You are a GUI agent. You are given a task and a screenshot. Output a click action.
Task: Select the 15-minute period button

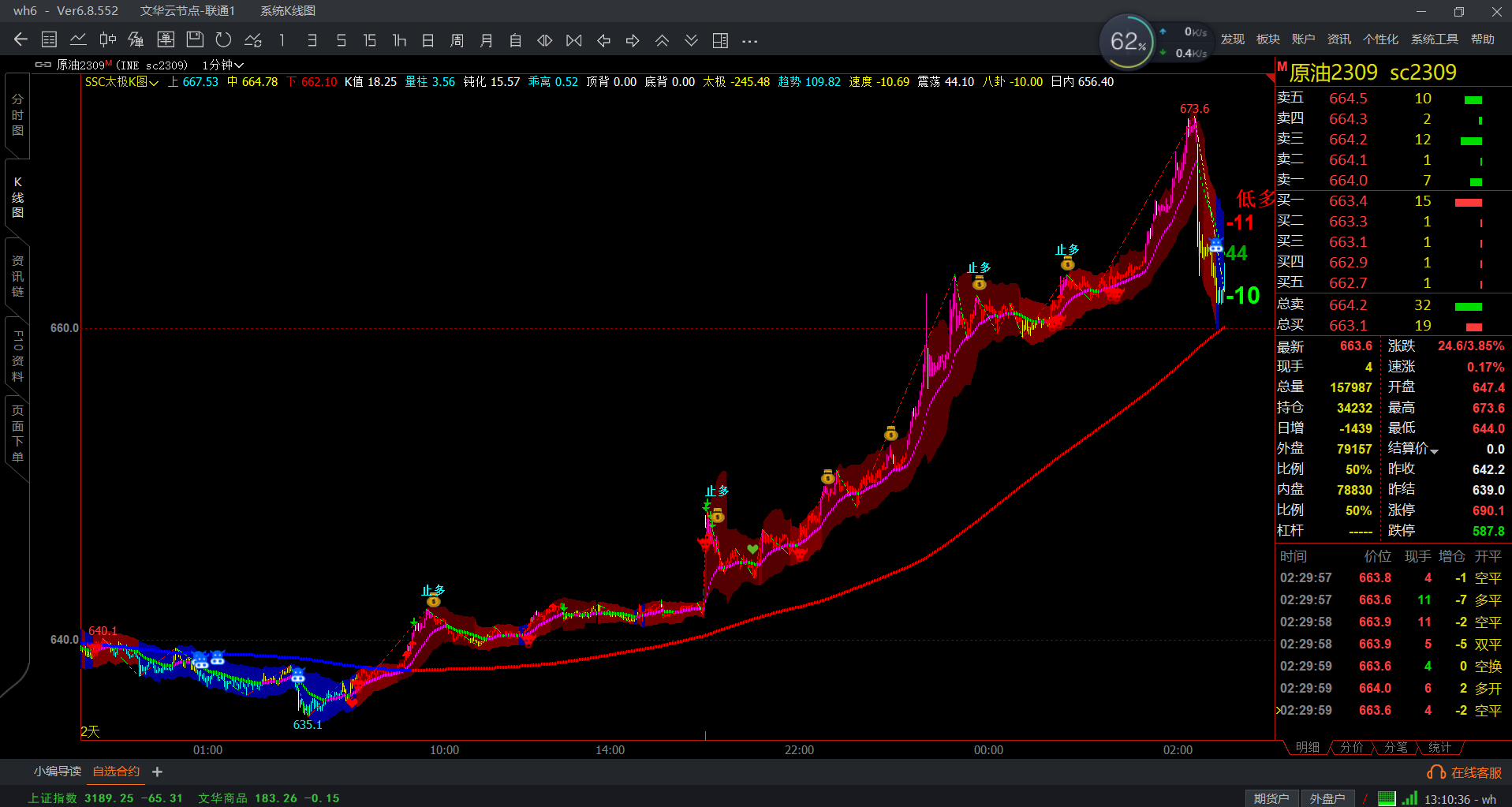(370, 40)
